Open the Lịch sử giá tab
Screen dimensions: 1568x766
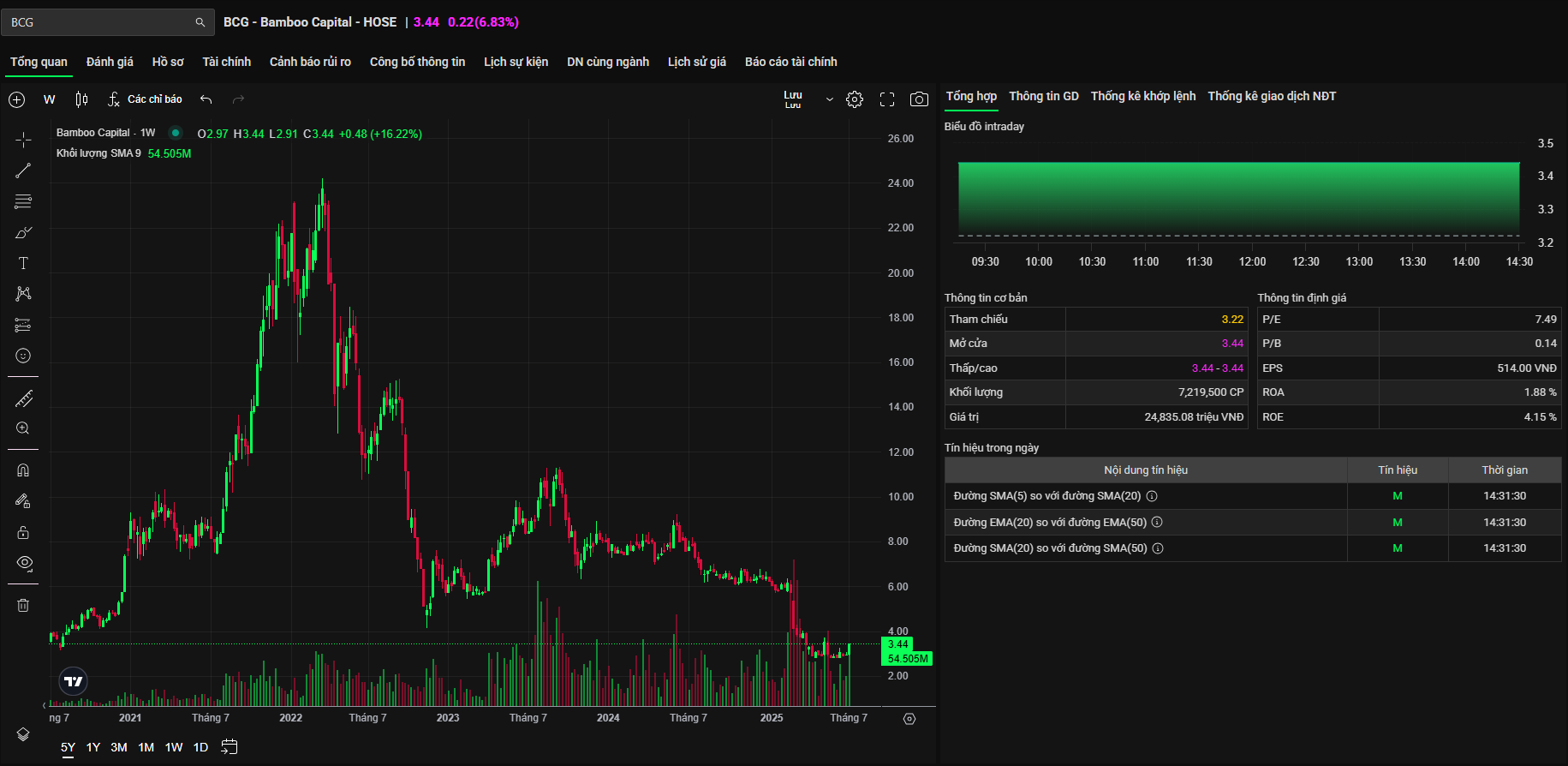coord(697,62)
